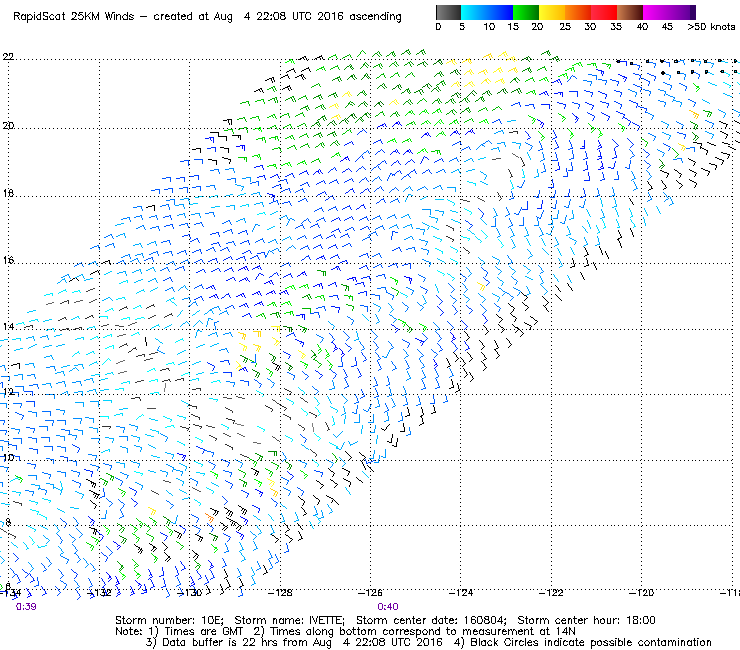This screenshot has height=650, width=740.
Task: Click the "Storm number: 10E;" text
Action: pyautogui.click(x=169, y=620)
